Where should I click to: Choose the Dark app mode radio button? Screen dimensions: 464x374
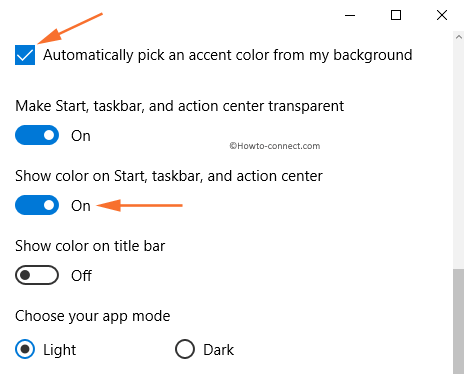point(185,349)
